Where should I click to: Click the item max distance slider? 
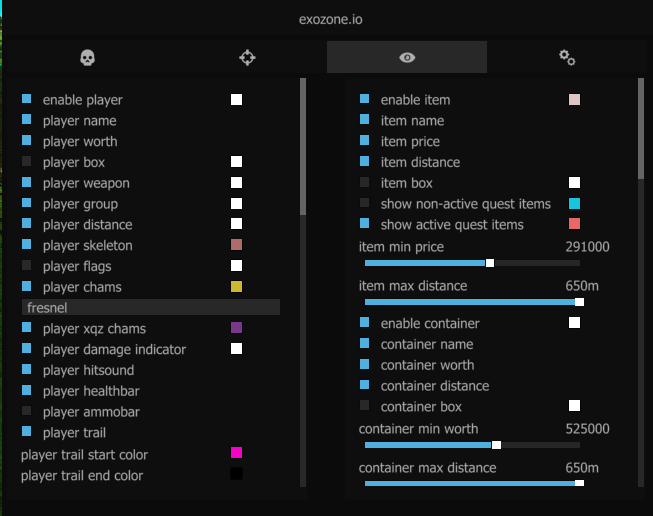(579, 301)
